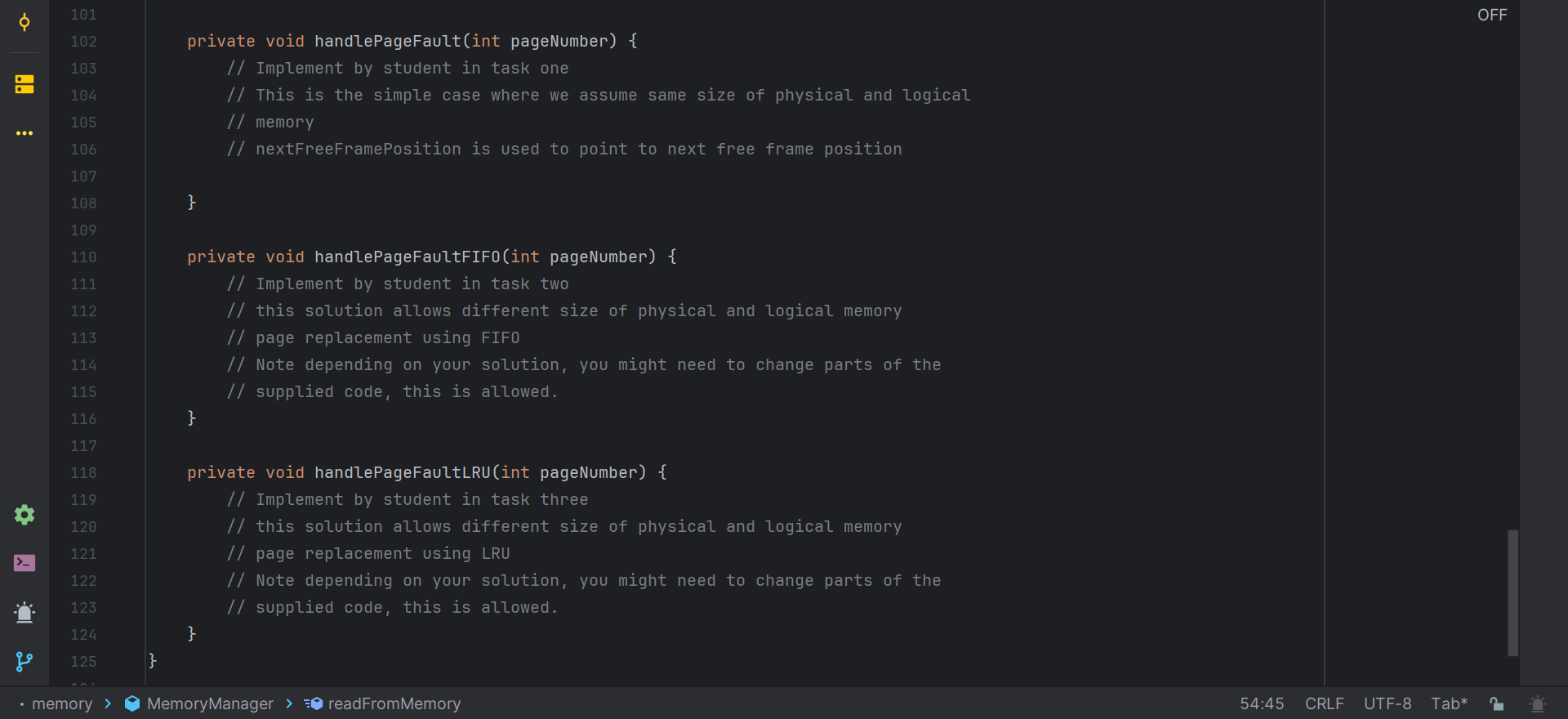Open the Git branches tool window
1568x719 pixels.
click(24, 662)
